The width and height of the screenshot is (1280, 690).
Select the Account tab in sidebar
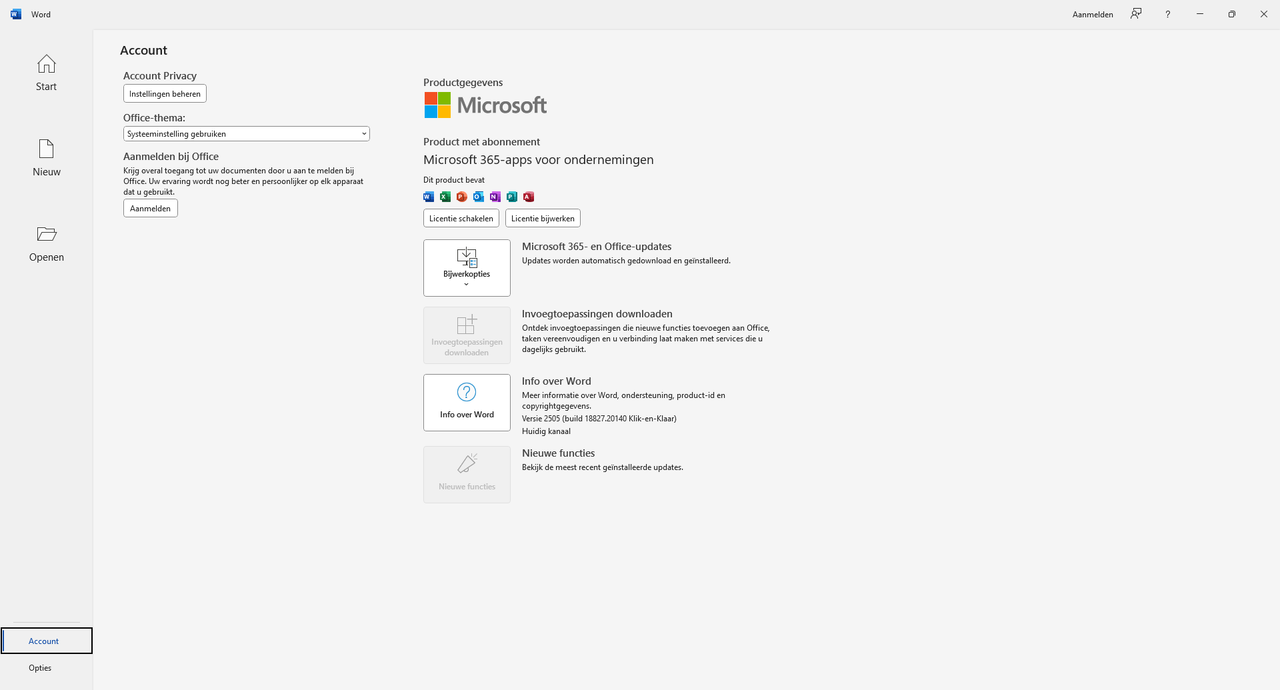46,641
